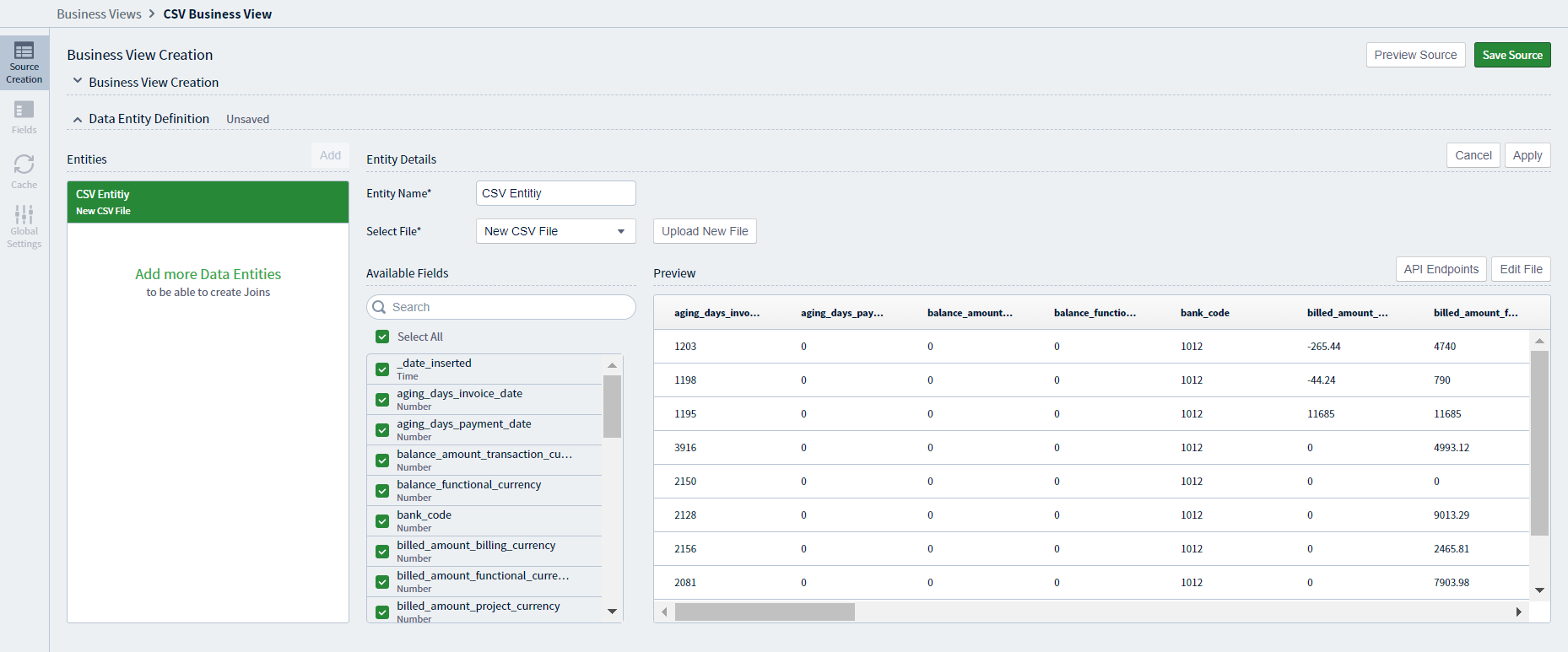
Task: Click the billed_amount_f… column header
Action: [1475, 313]
